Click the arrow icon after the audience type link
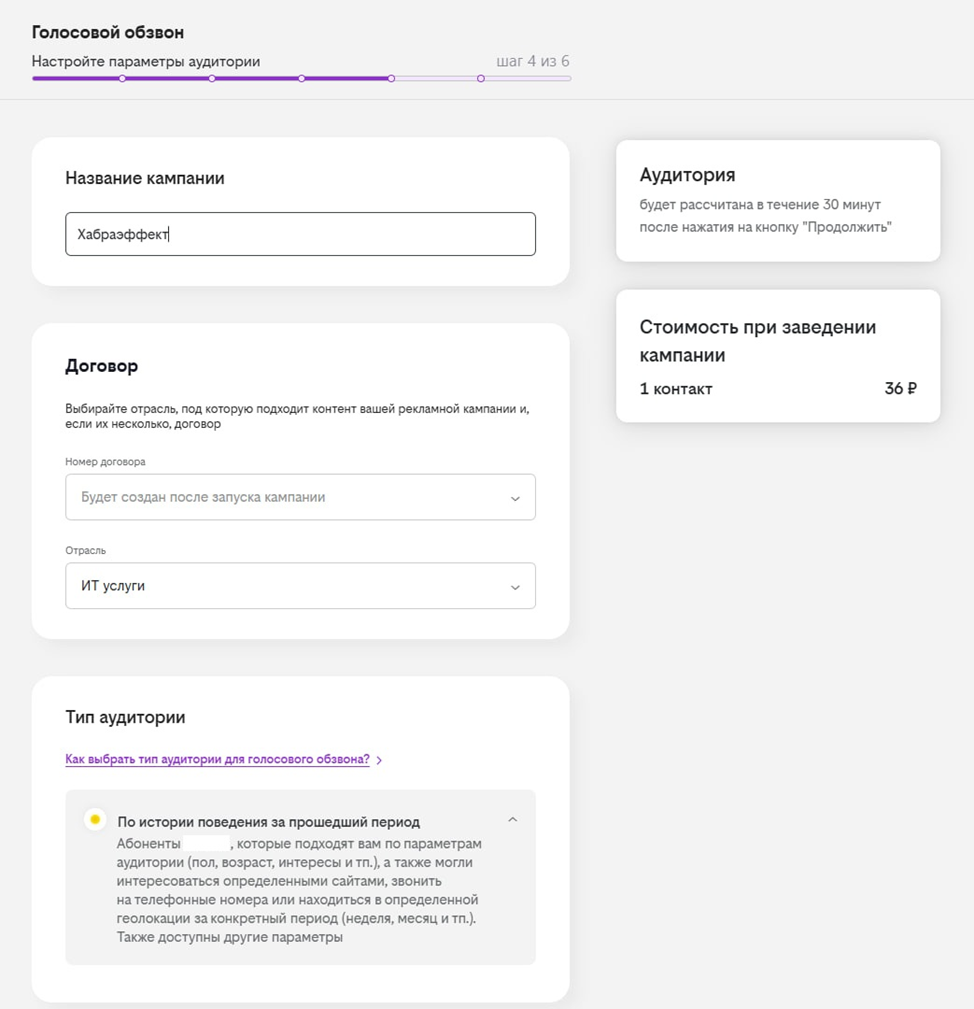The image size is (974, 1009). coord(380,761)
